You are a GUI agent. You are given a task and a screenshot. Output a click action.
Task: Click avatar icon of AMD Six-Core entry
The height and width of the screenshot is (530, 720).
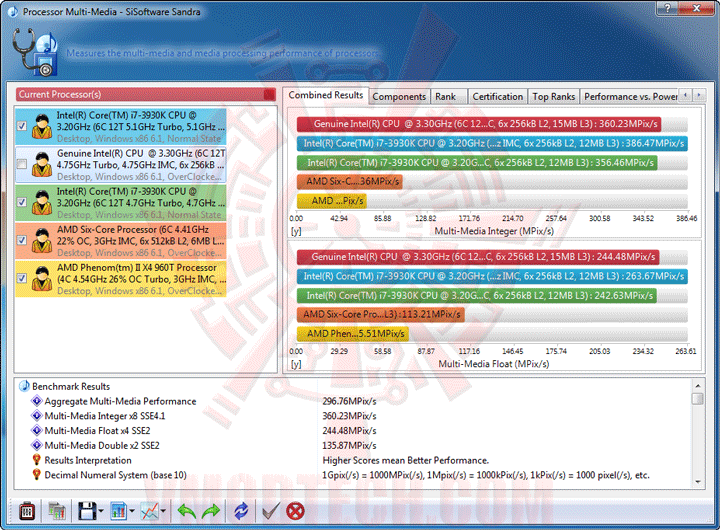click(x=42, y=241)
